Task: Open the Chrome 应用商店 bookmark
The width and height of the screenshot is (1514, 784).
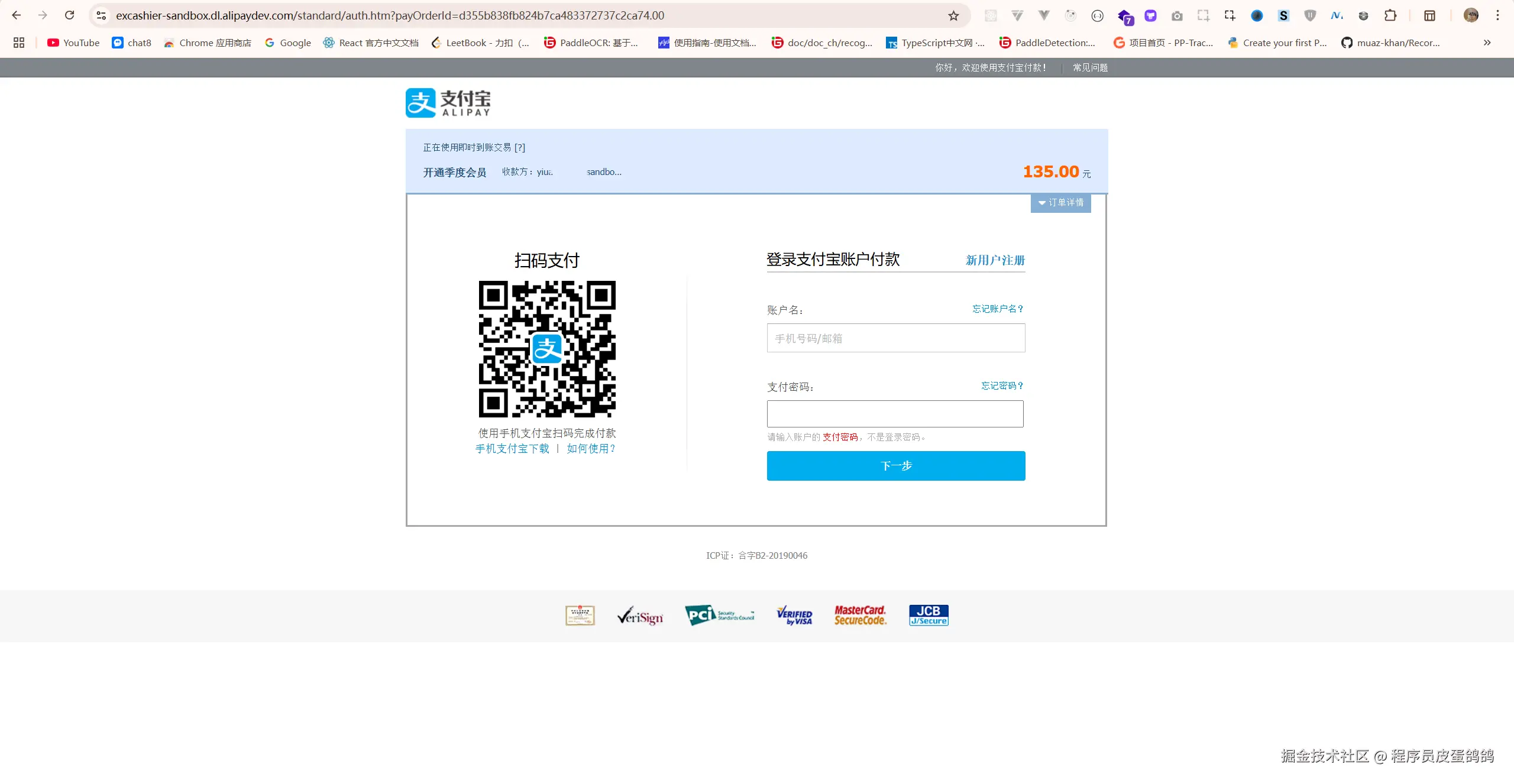Action: tap(206, 43)
